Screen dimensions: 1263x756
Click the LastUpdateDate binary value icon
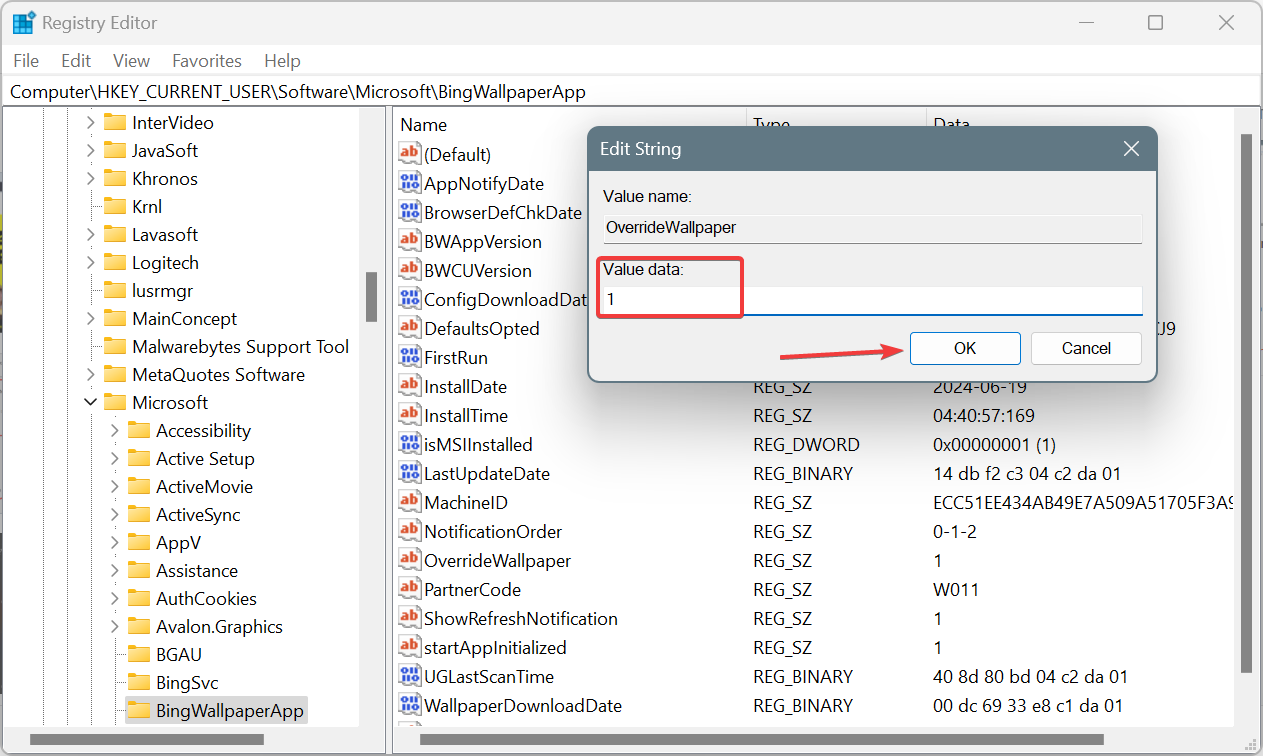click(409, 473)
